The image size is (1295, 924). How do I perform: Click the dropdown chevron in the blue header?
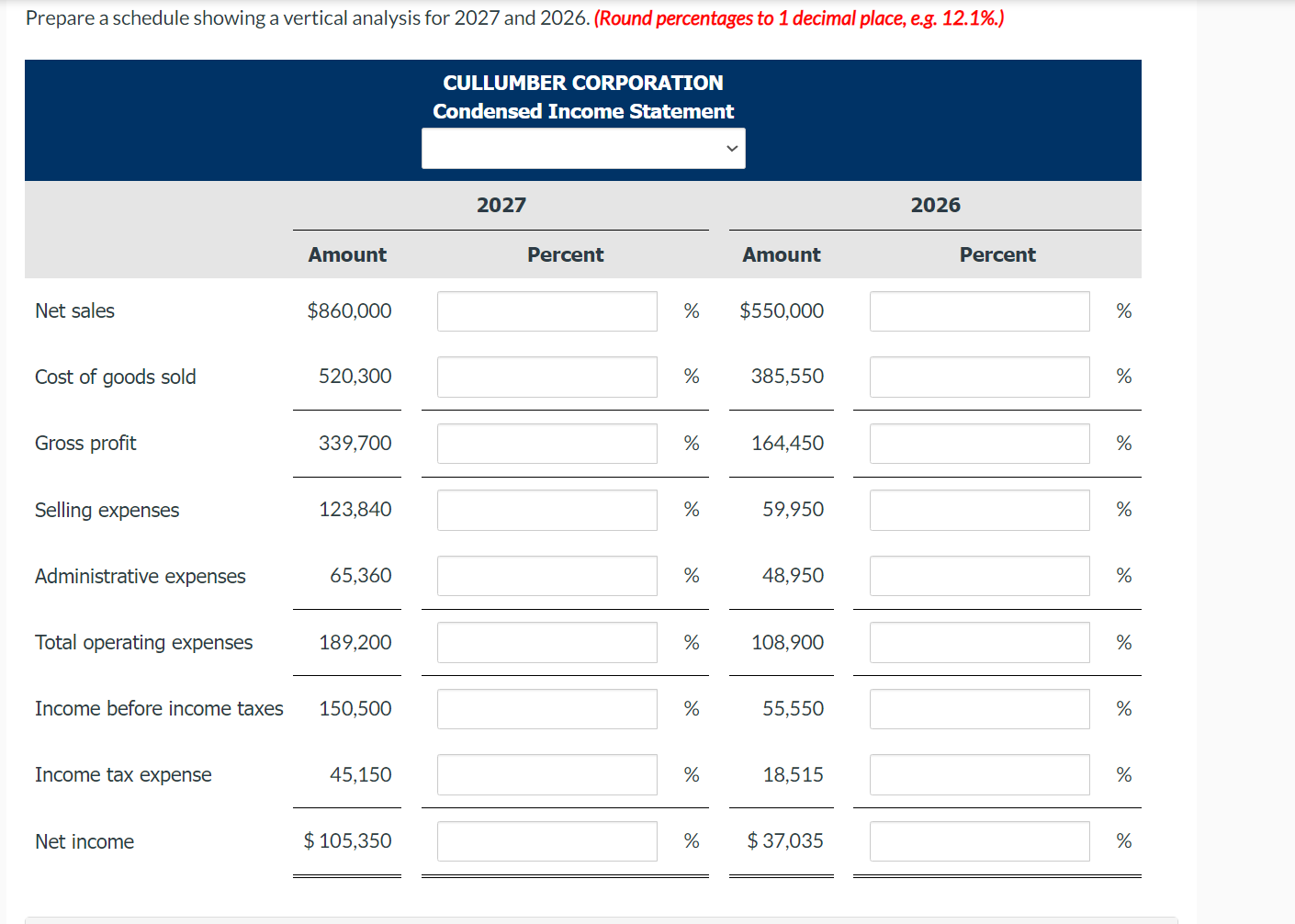click(x=732, y=147)
